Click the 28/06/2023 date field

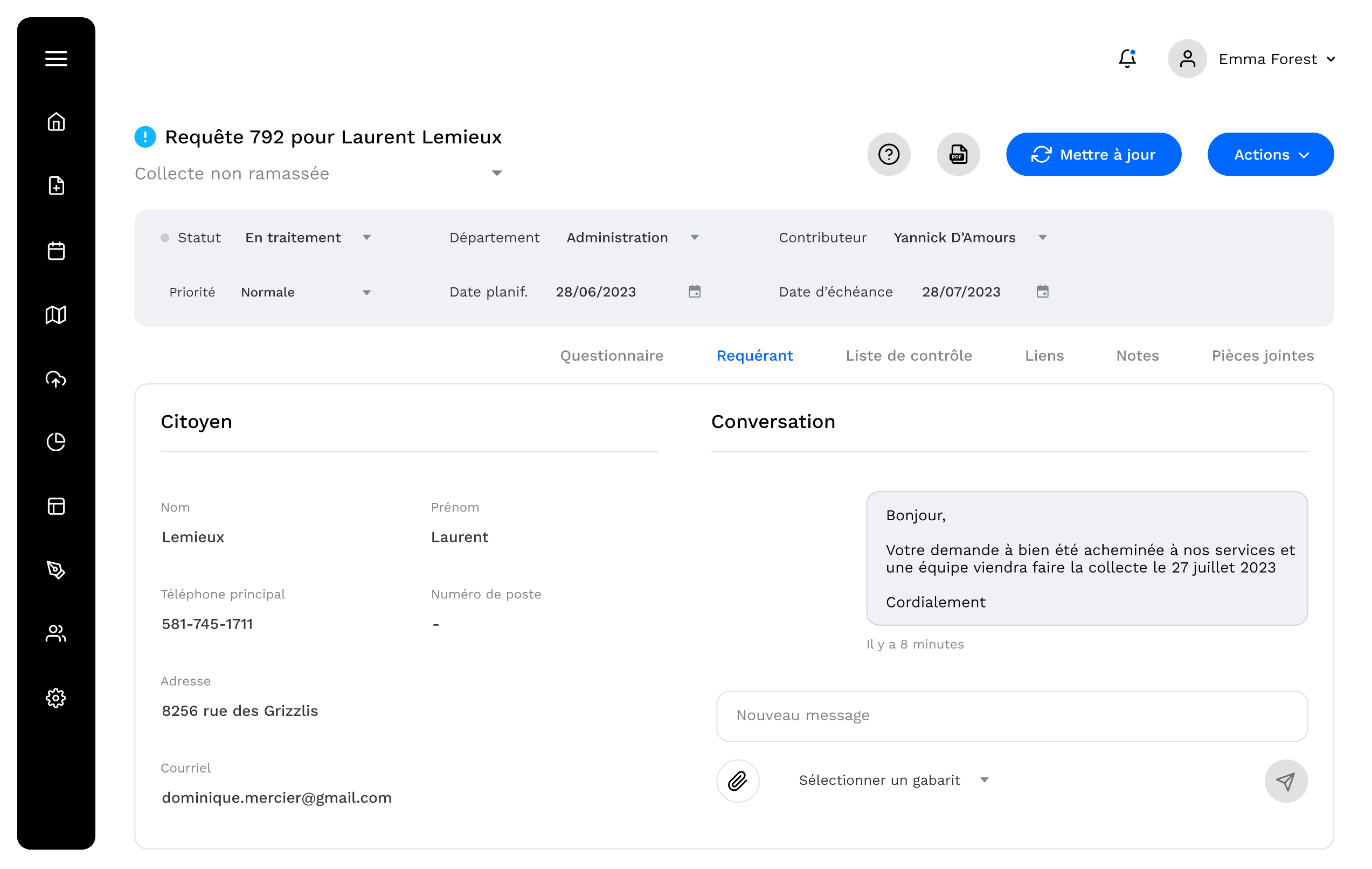[596, 292]
